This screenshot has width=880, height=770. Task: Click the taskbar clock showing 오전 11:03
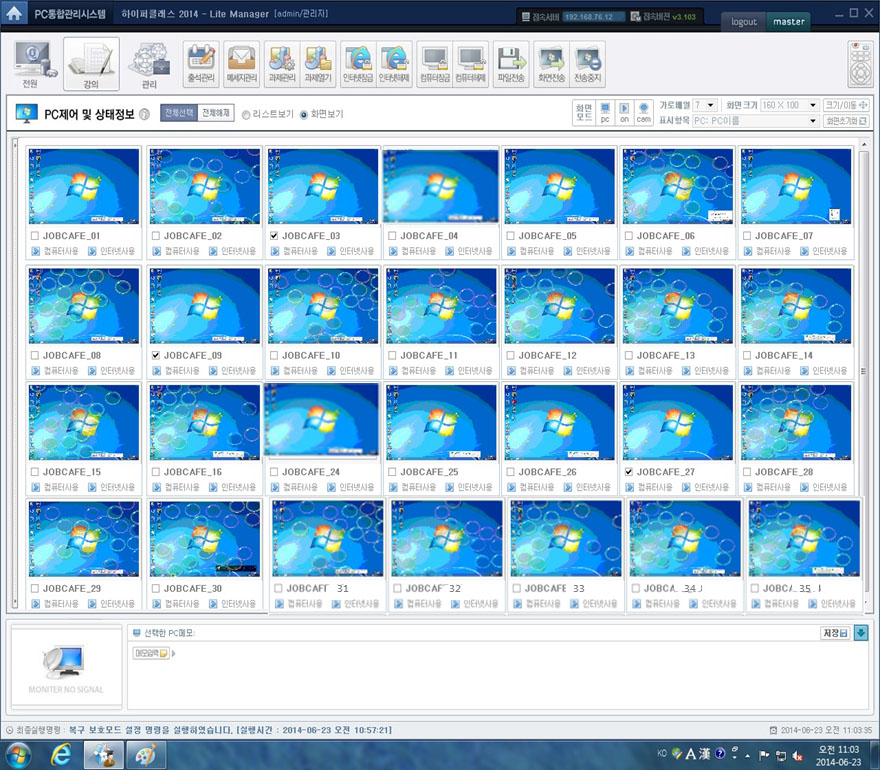838,755
